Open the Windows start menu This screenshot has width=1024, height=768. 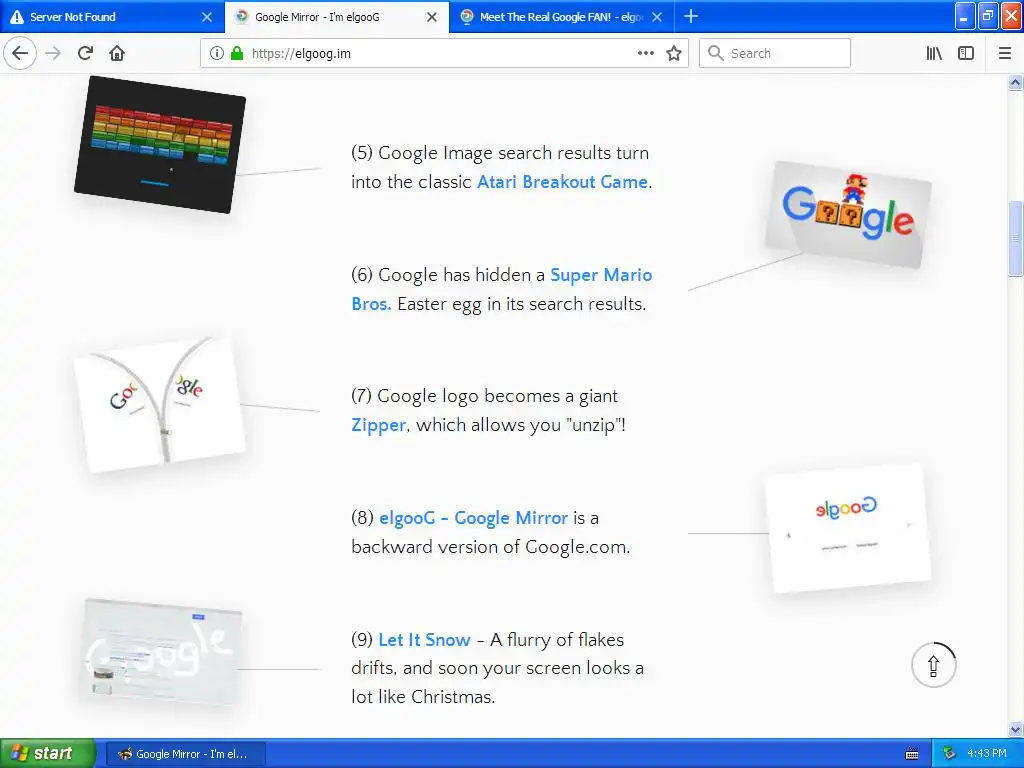[x=47, y=753]
